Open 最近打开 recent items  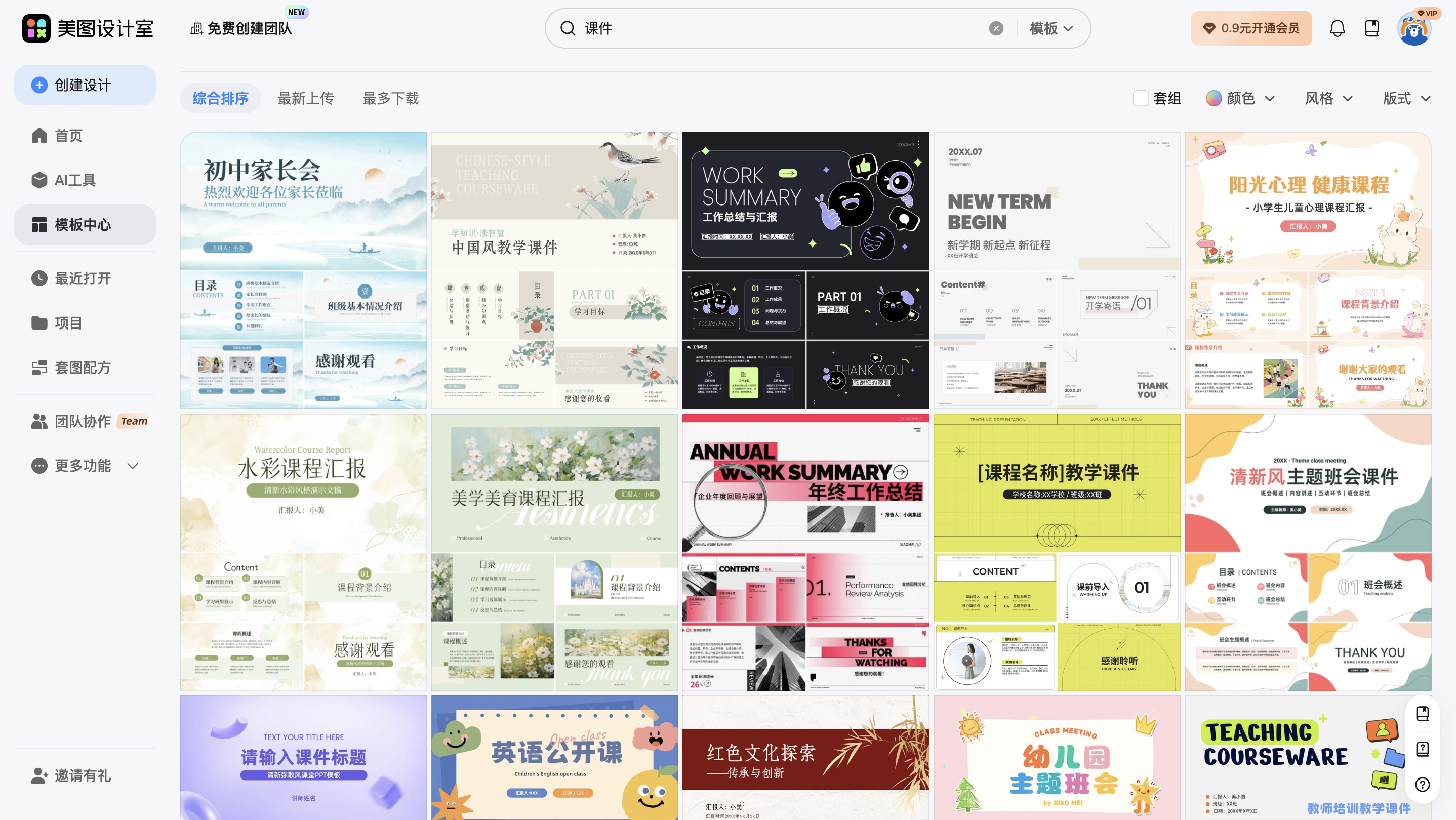(x=82, y=278)
